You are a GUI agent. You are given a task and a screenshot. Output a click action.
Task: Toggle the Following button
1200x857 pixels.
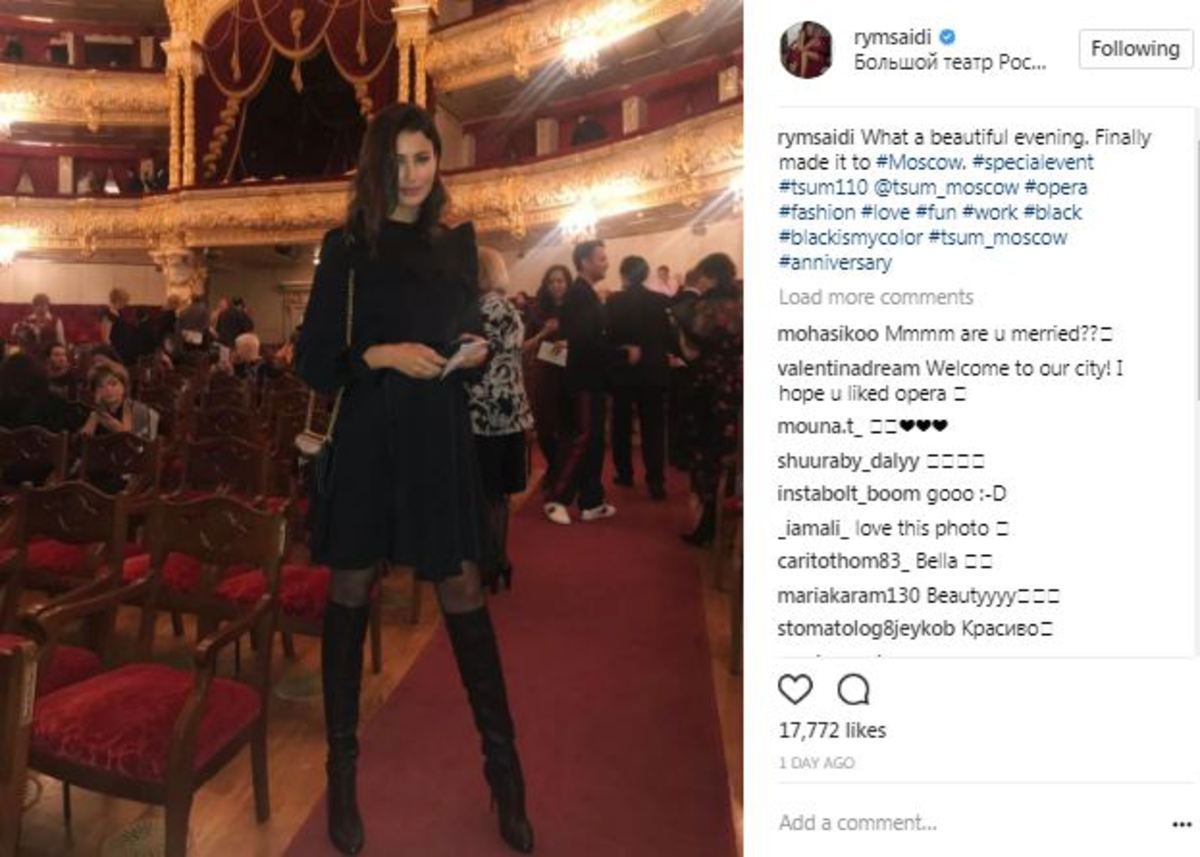tap(1135, 48)
